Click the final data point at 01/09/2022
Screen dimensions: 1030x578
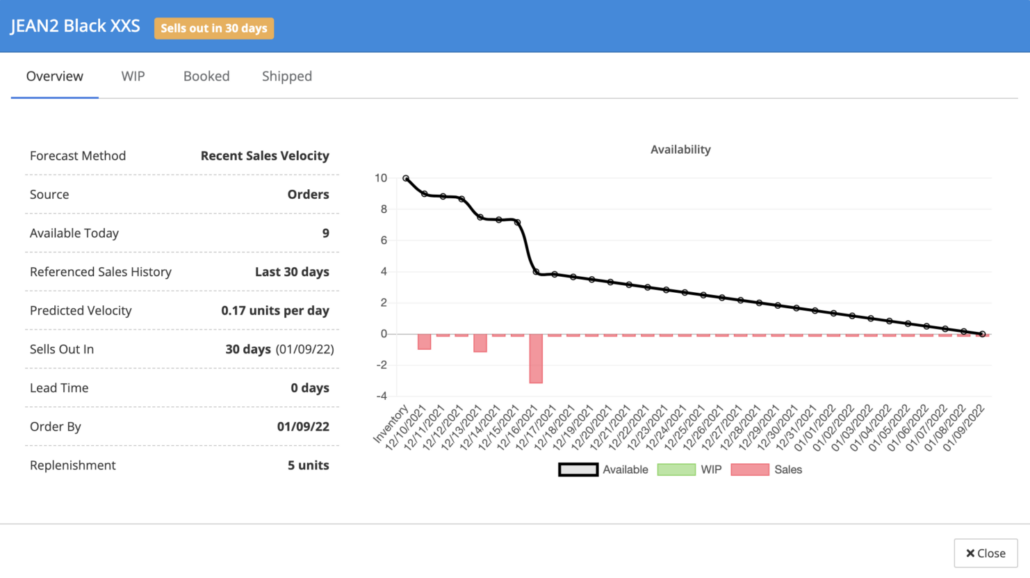point(982,334)
